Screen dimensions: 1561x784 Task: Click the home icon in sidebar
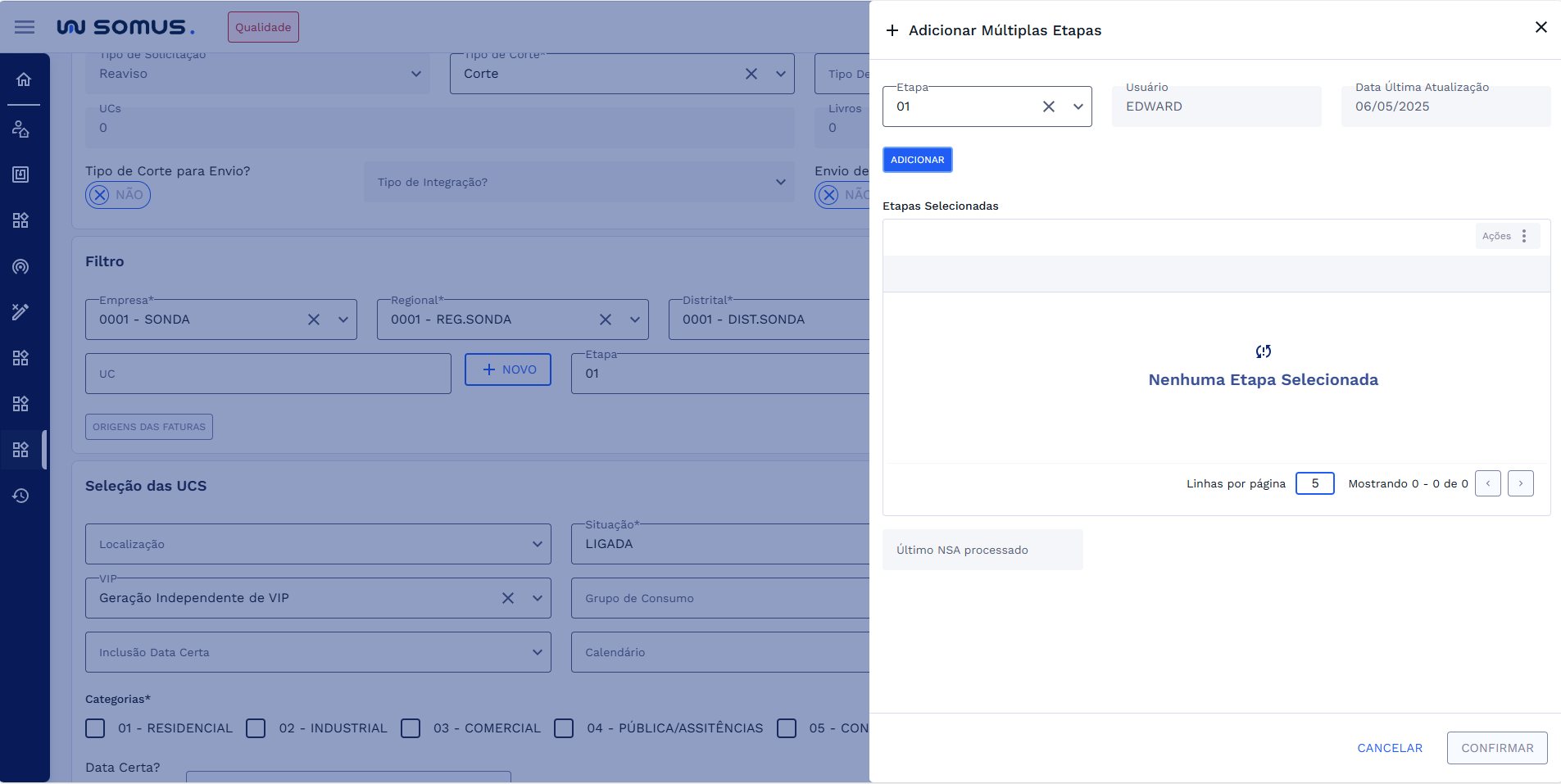(24, 79)
